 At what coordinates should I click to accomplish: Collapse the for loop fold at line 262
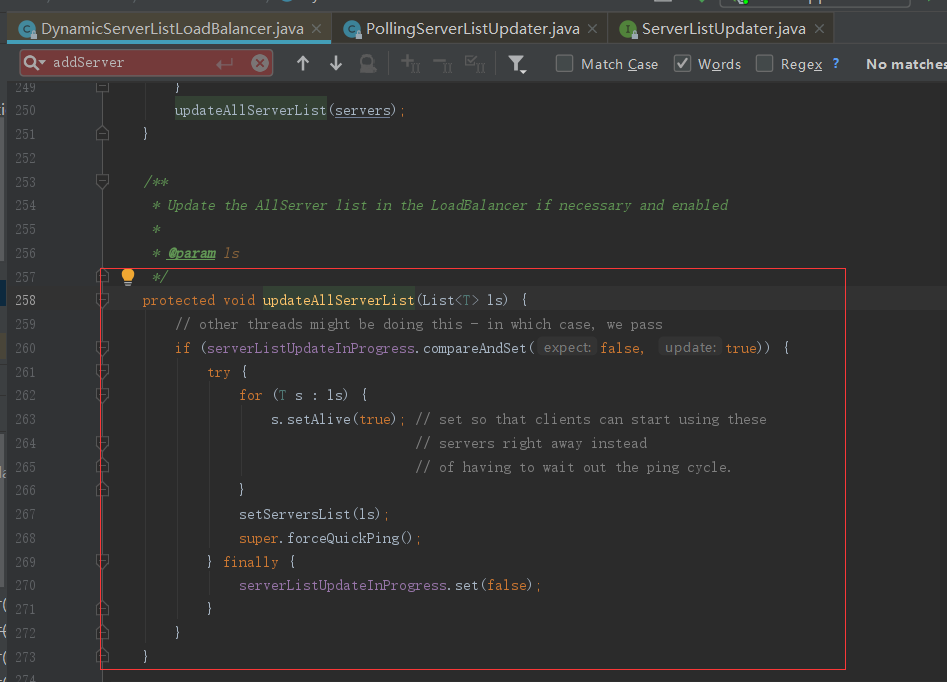[x=103, y=395]
